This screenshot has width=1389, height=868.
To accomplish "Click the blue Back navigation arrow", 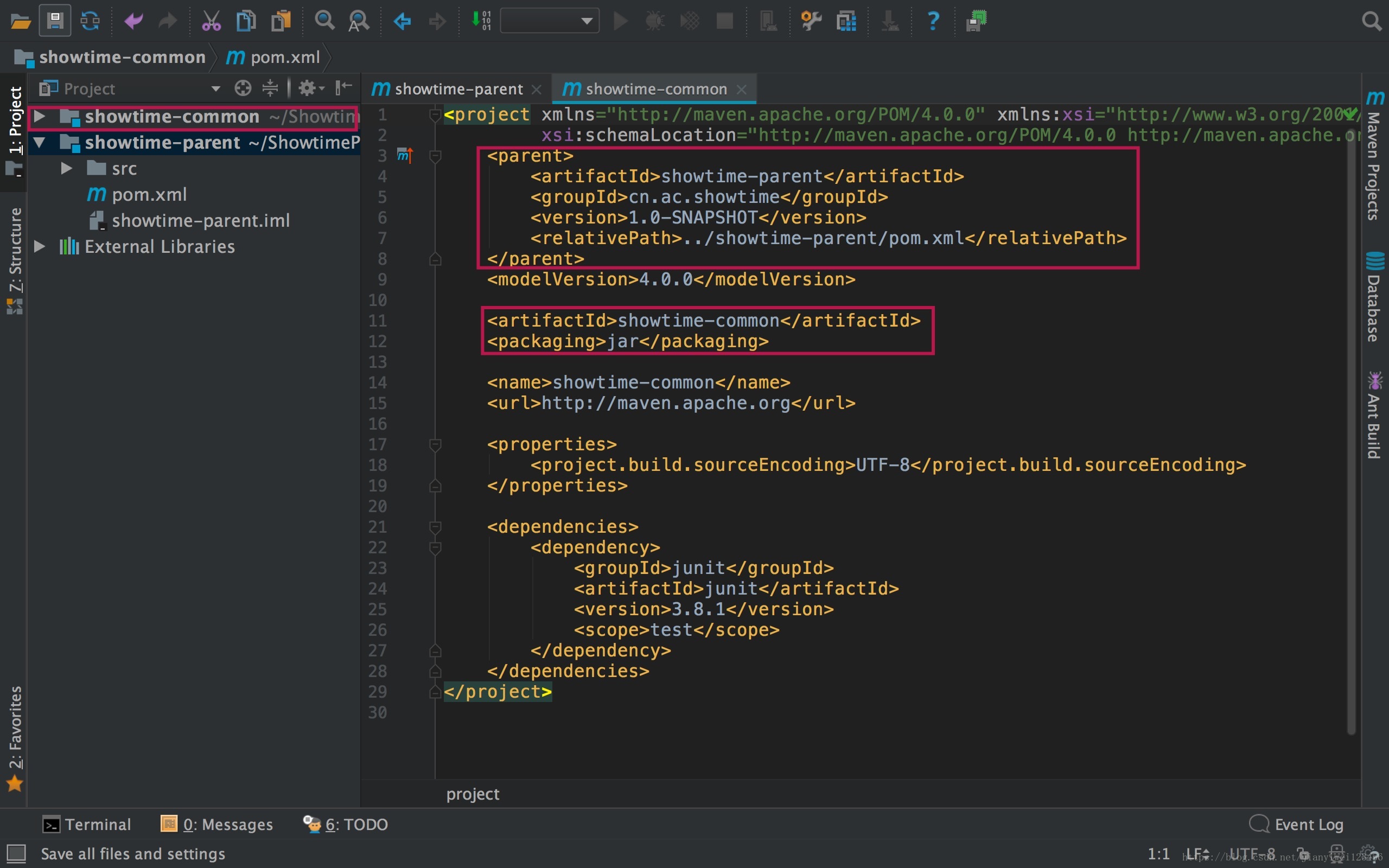I will click(403, 21).
